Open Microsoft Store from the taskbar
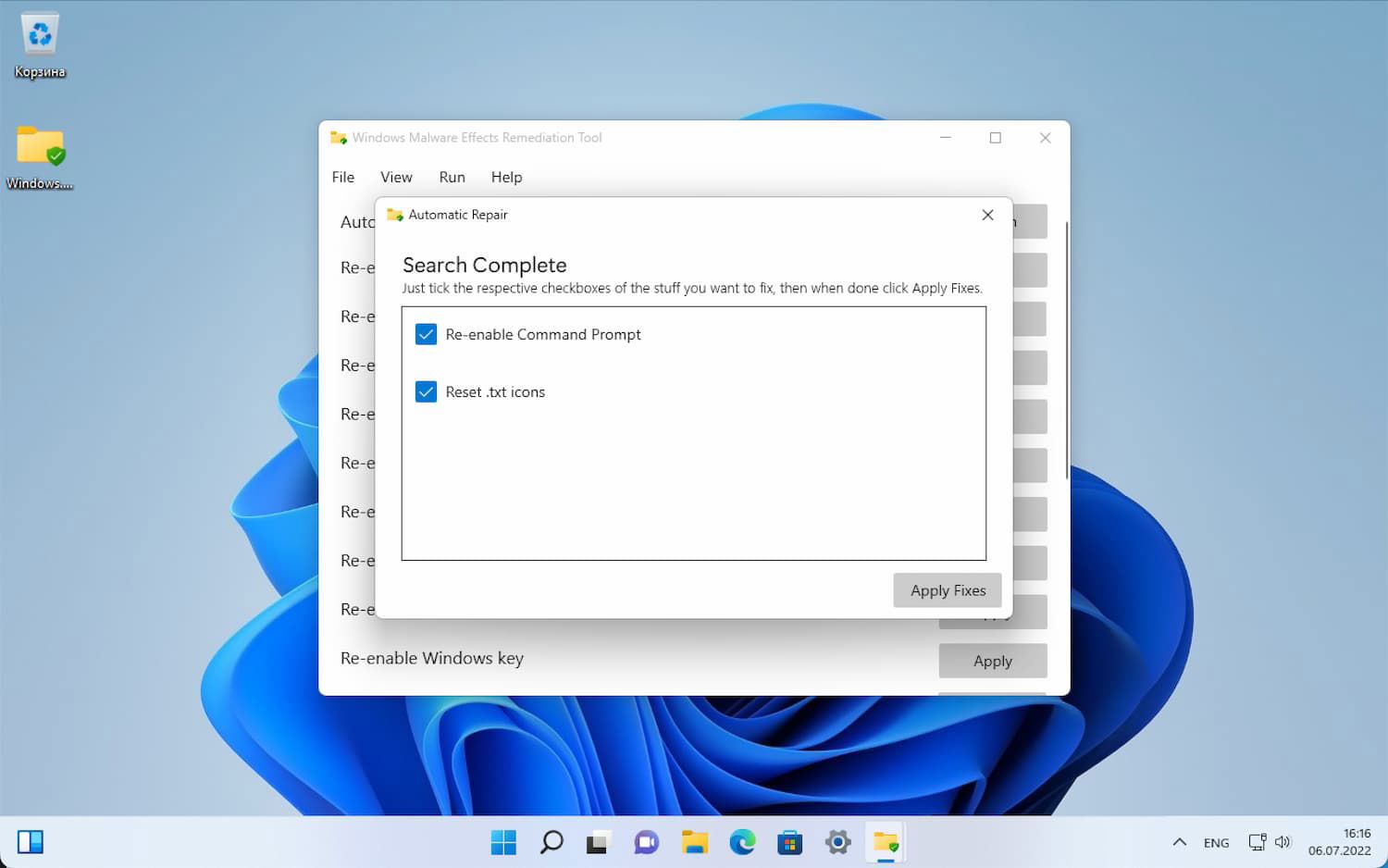 pos(790,842)
